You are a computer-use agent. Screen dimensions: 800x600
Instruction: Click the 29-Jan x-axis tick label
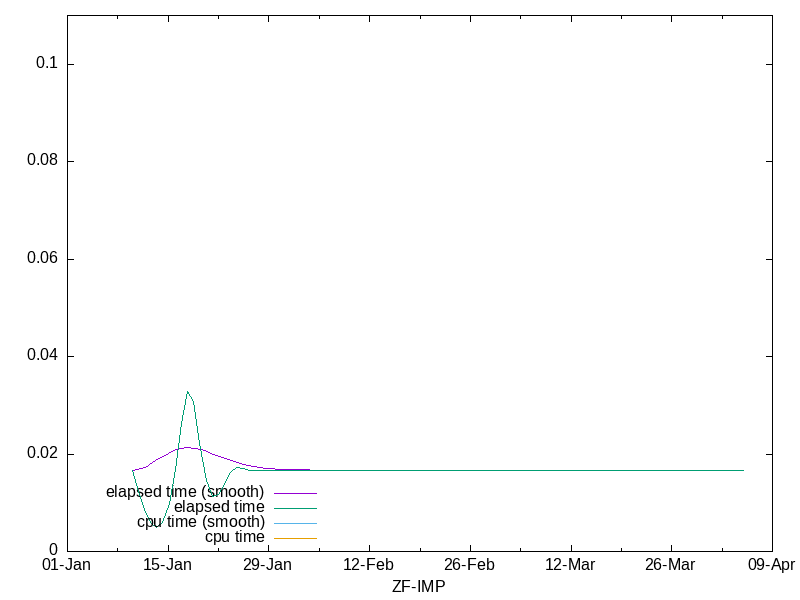[268, 565]
